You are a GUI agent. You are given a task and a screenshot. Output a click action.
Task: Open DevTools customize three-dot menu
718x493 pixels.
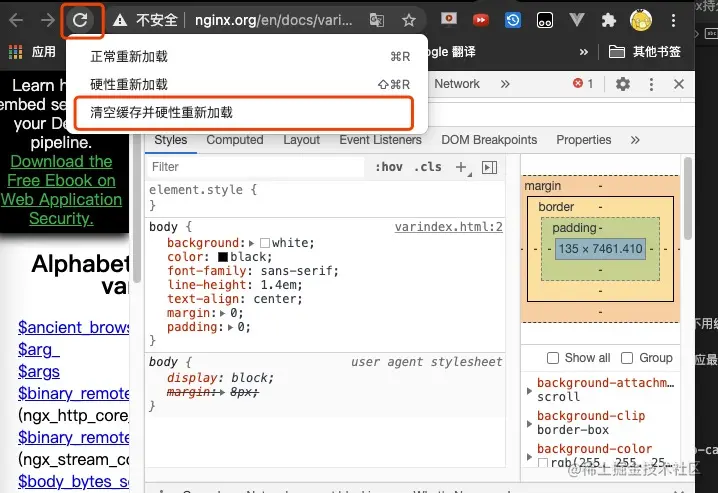click(651, 84)
